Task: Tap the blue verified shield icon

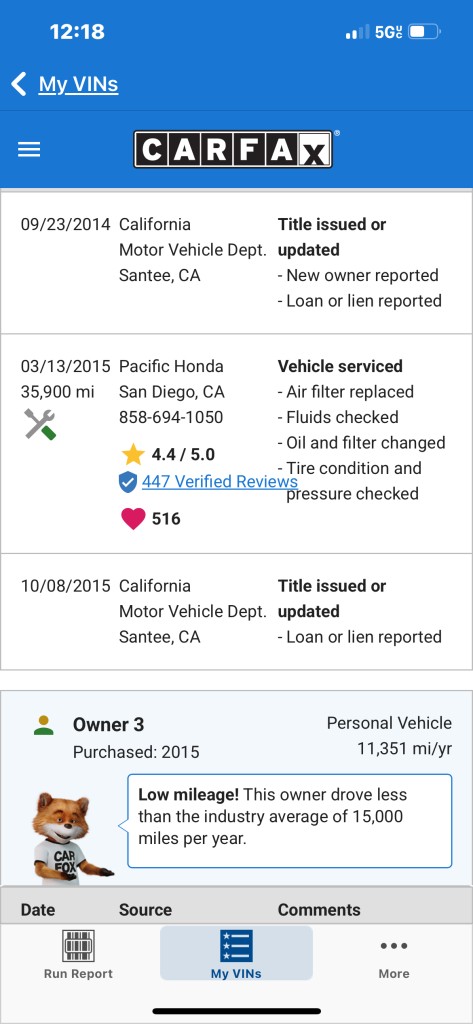Action: 127,482
